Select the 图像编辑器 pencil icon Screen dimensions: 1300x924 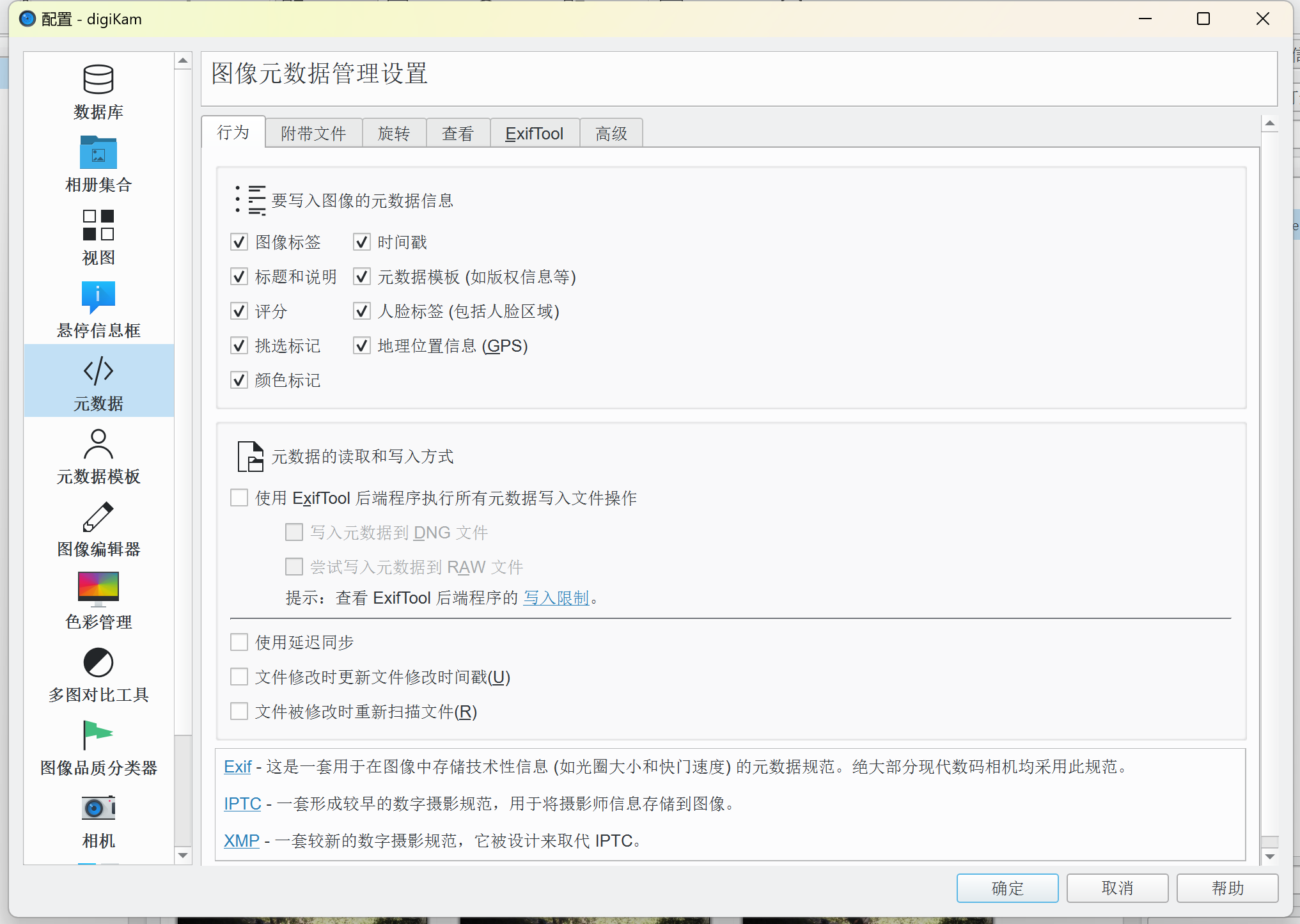point(98,517)
